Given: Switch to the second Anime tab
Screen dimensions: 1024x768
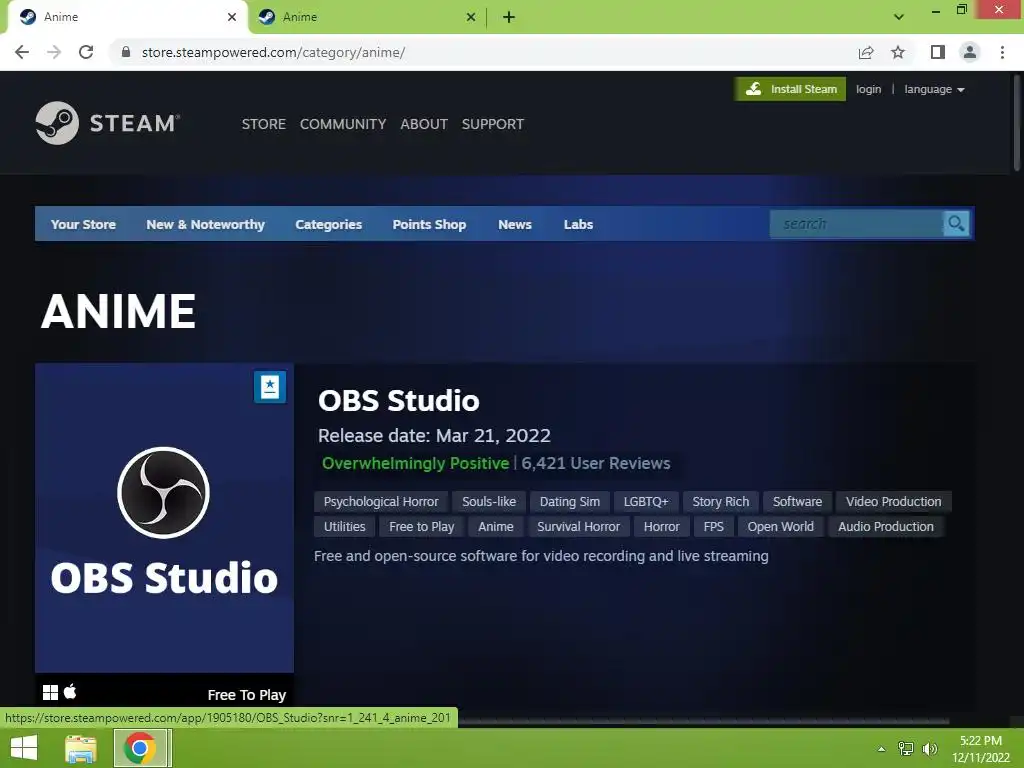Looking at the screenshot, I should click(366, 17).
